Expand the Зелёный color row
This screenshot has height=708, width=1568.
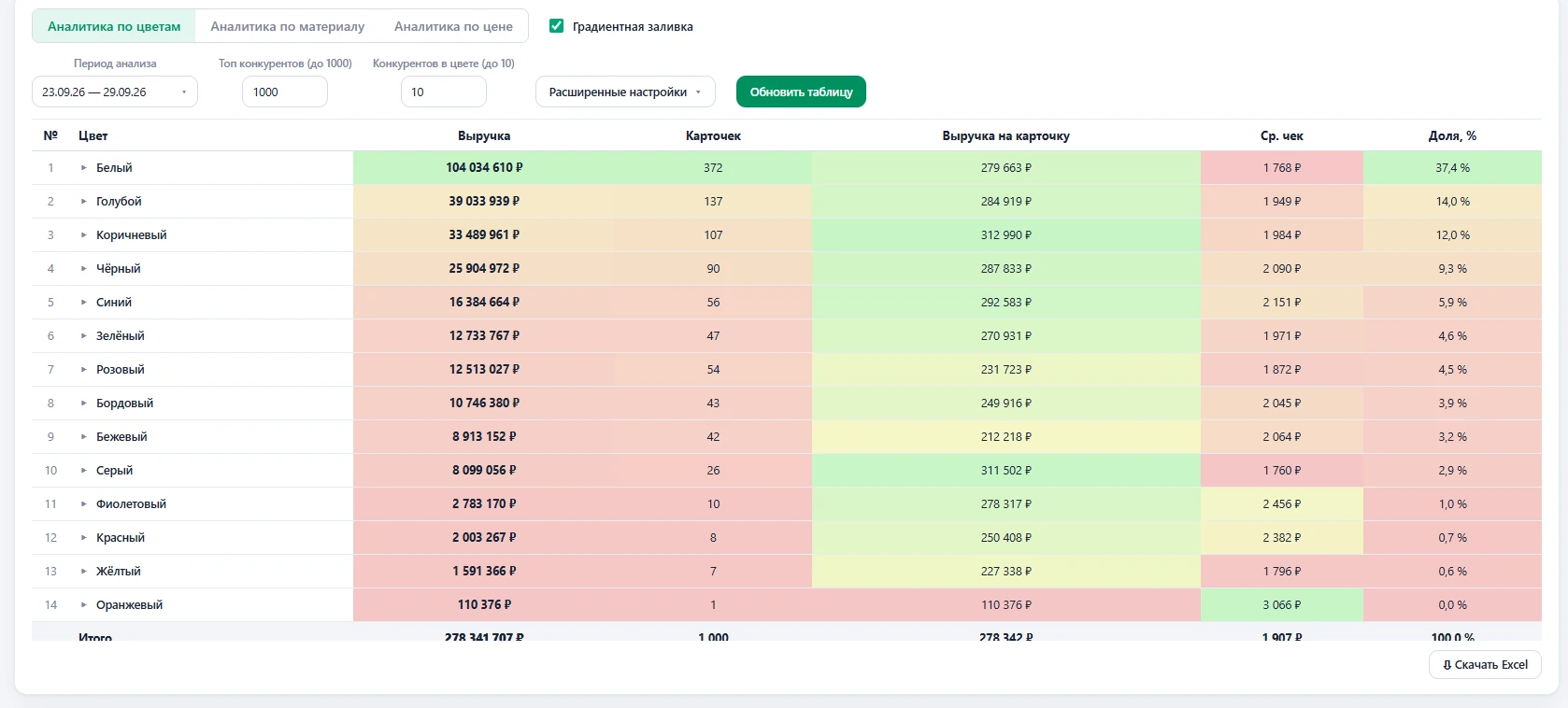(x=83, y=336)
